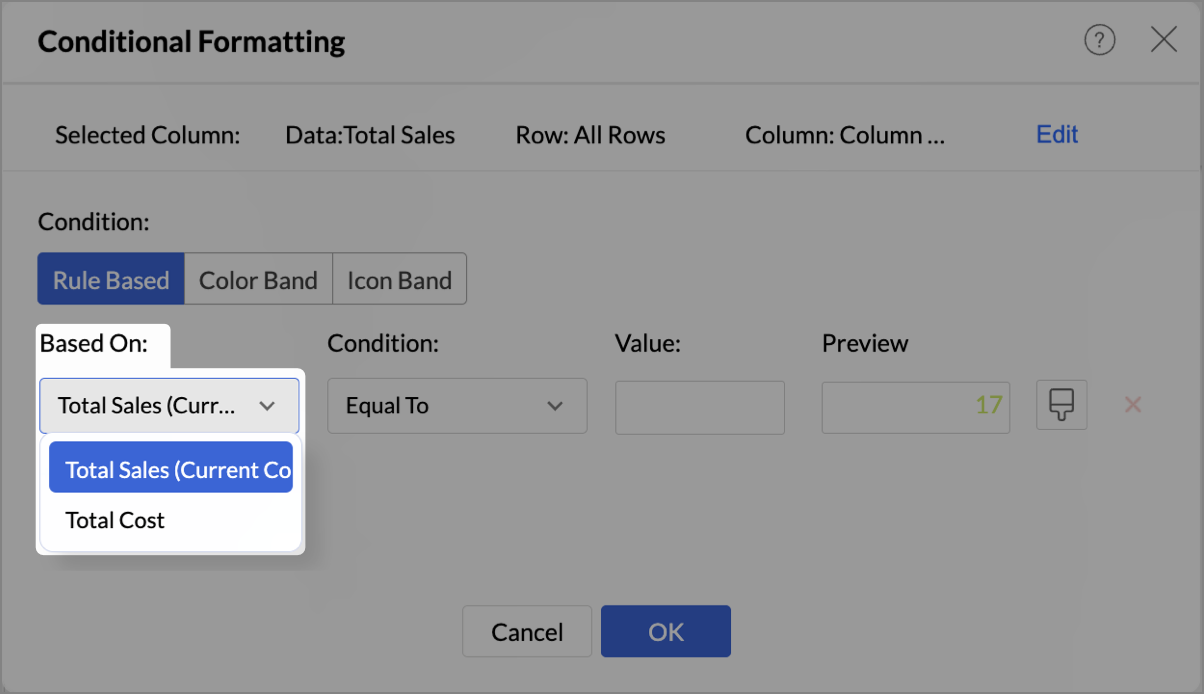Screen dimensions: 1204x694
Task: Switch to the Icon Band tab
Action: coord(399,280)
